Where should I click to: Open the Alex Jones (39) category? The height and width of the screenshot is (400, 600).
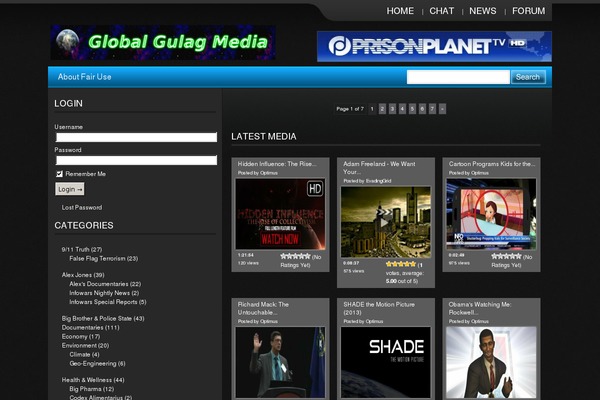[x=83, y=275]
